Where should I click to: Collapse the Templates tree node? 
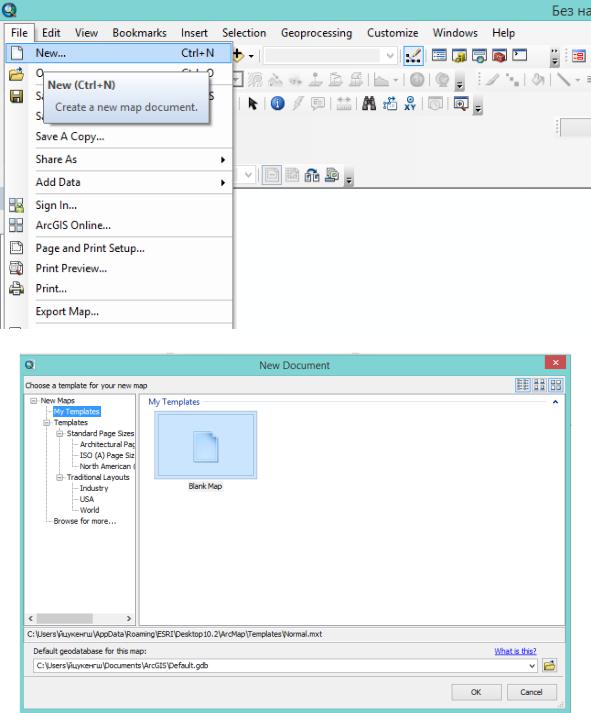click(x=47, y=422)
